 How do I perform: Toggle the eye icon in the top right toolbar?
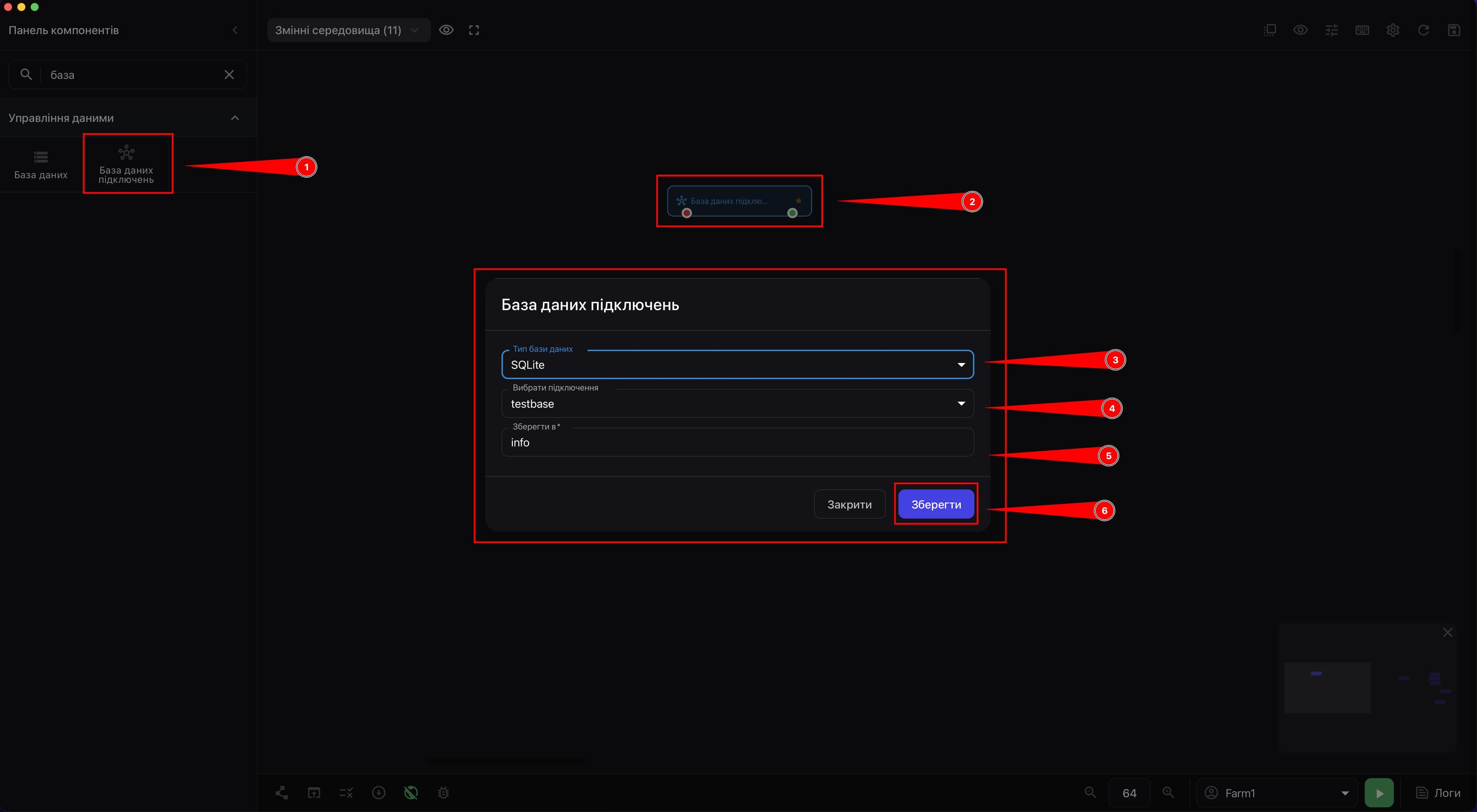1300,30
